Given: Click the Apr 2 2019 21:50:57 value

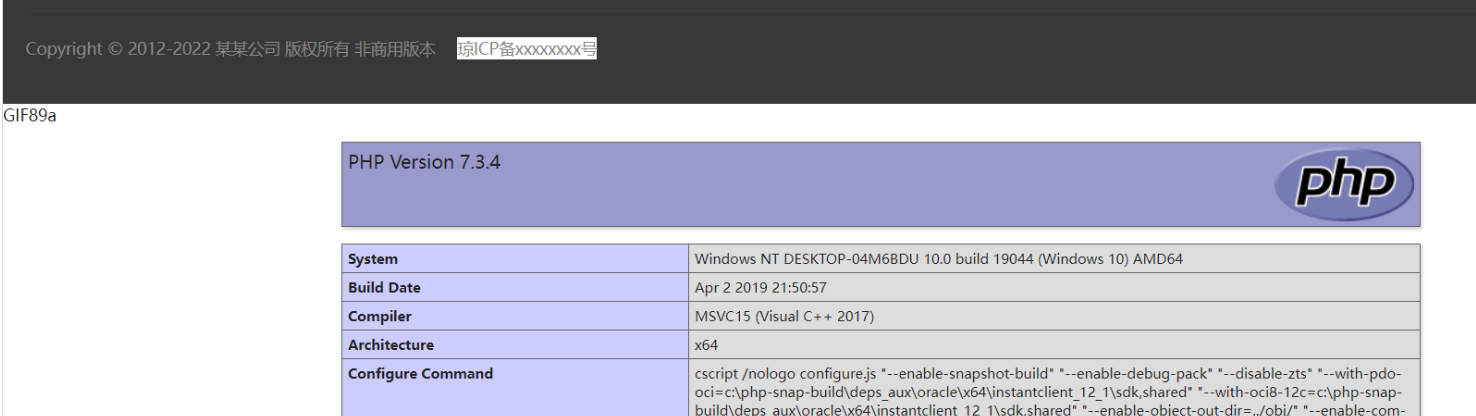Looking at the screenshot, I should coord(760,288).
